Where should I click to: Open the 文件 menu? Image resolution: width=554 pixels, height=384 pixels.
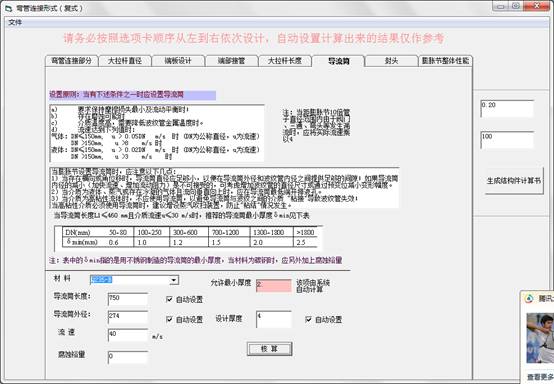pos(15,23)
